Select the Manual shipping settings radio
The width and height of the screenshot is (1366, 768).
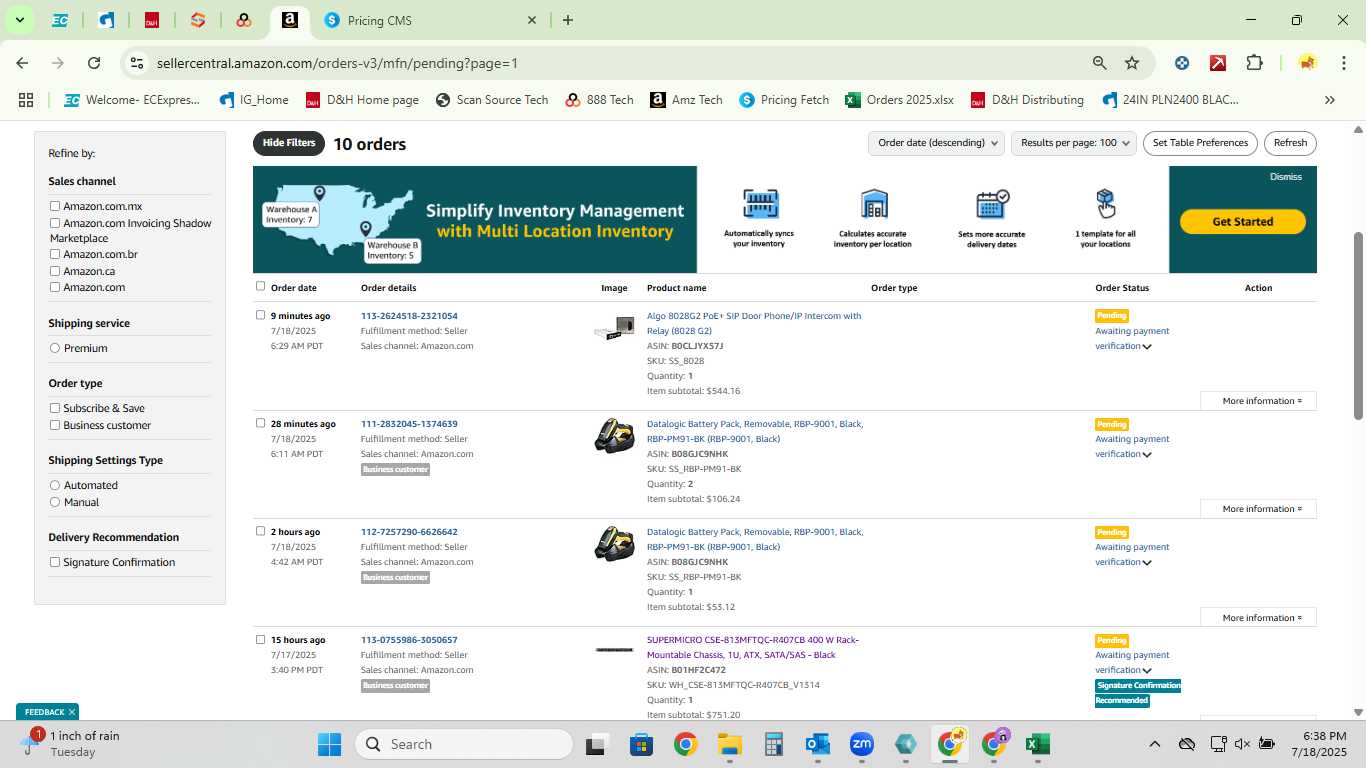coord(55,502)
